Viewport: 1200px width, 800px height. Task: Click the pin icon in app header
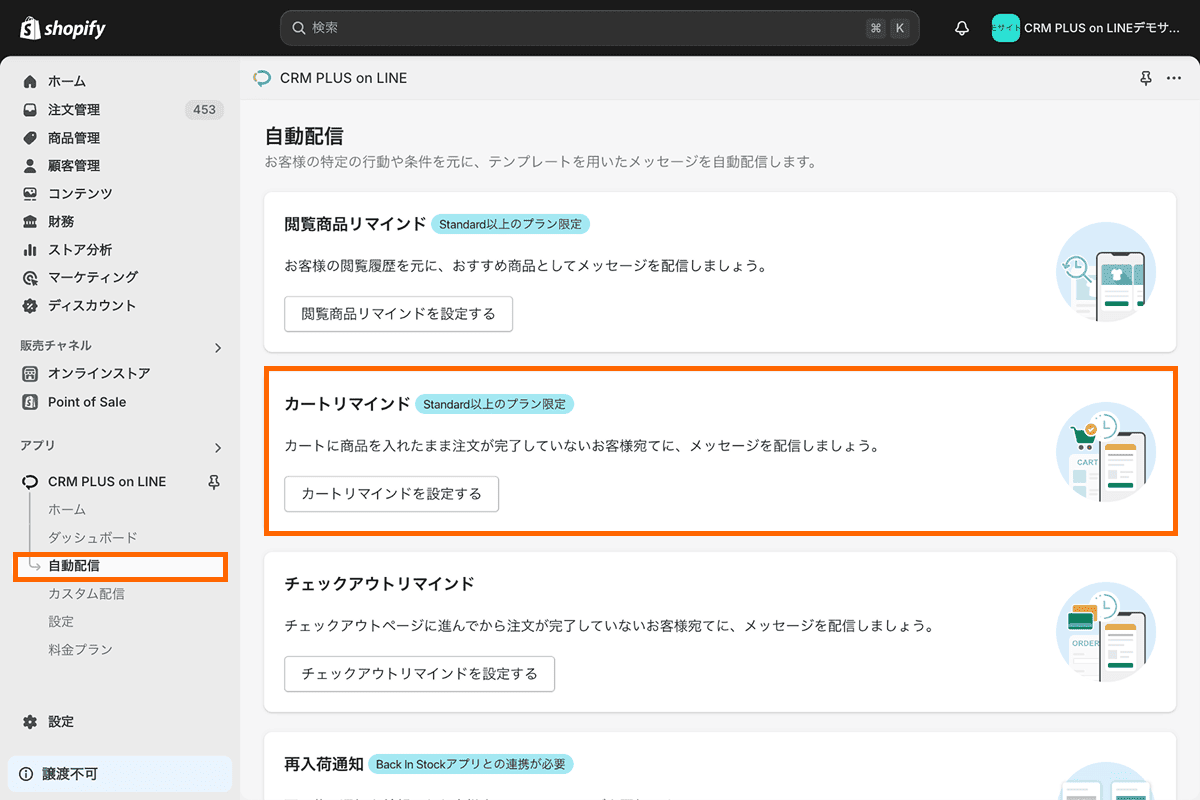1146,78
